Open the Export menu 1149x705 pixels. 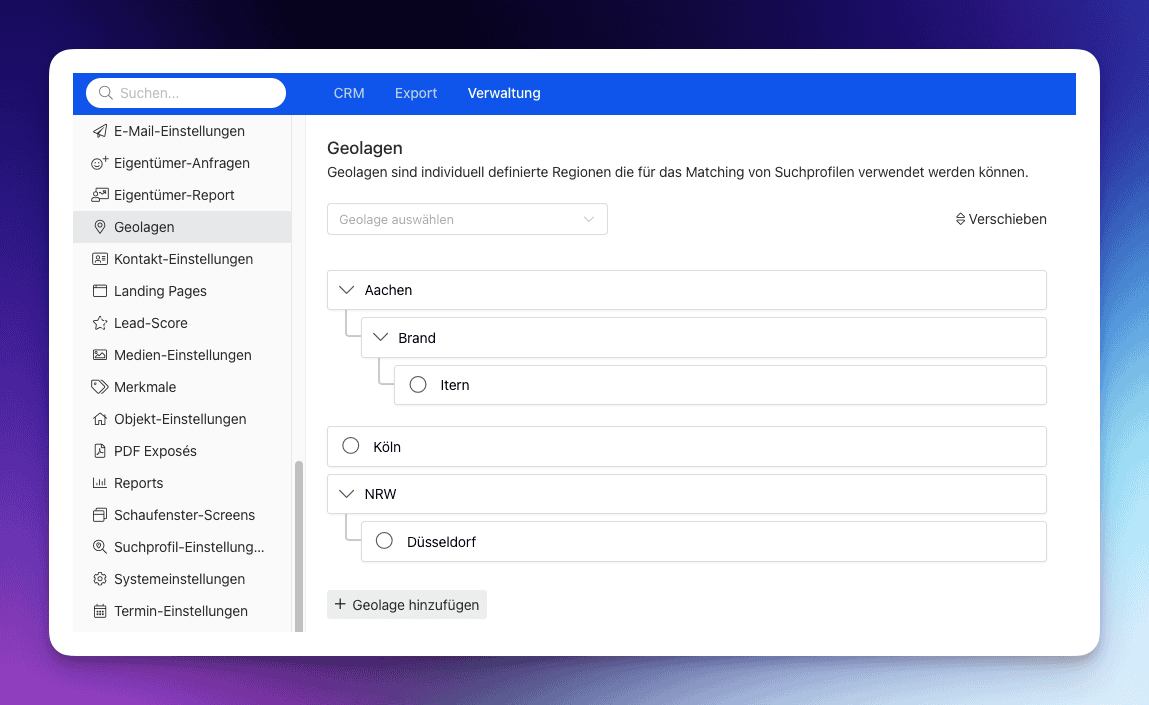pos(416,93)
